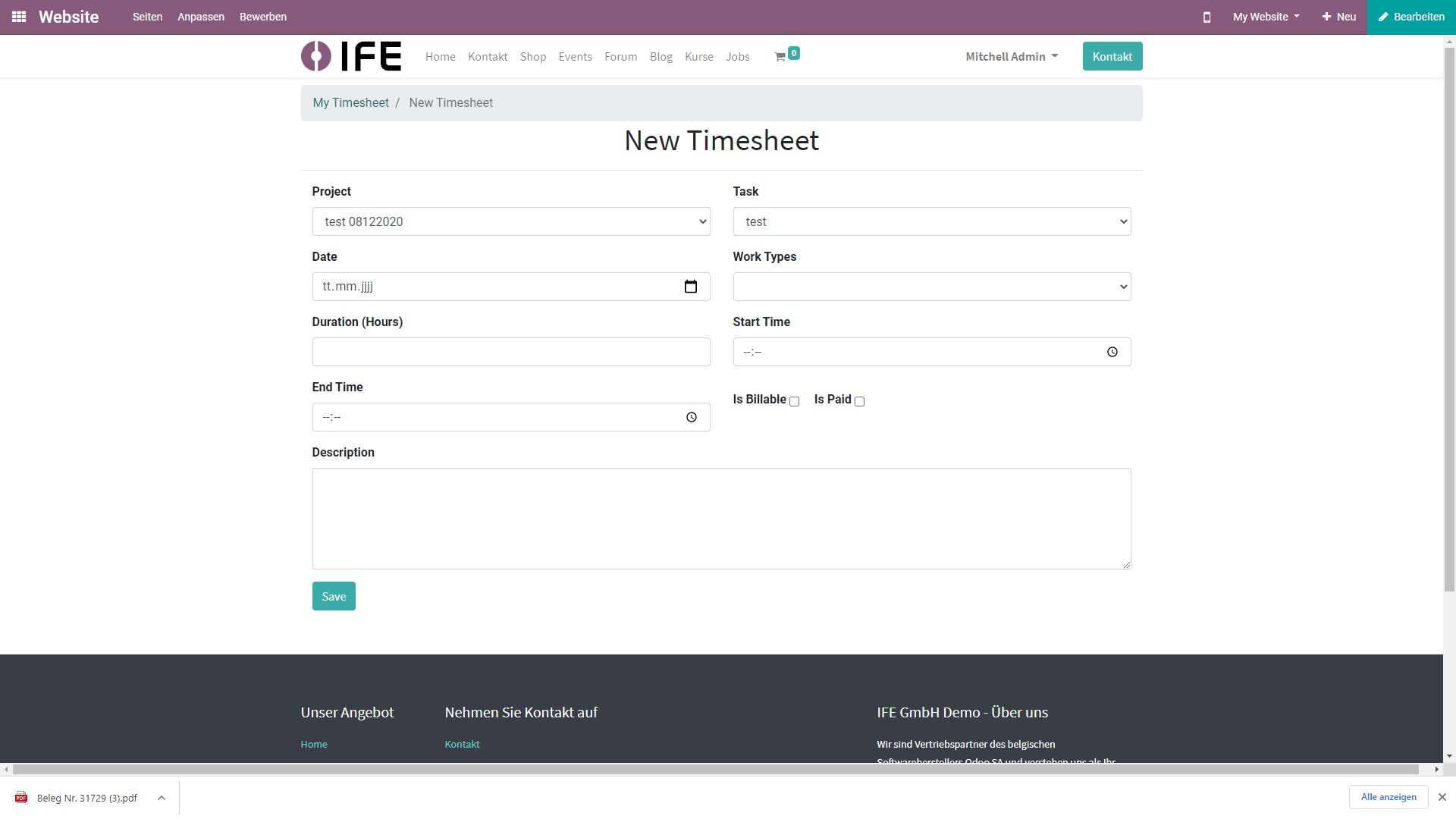1456x819 pixels.
Task: Click the PDF file icon in downloads bar
Action: (21, 798)
